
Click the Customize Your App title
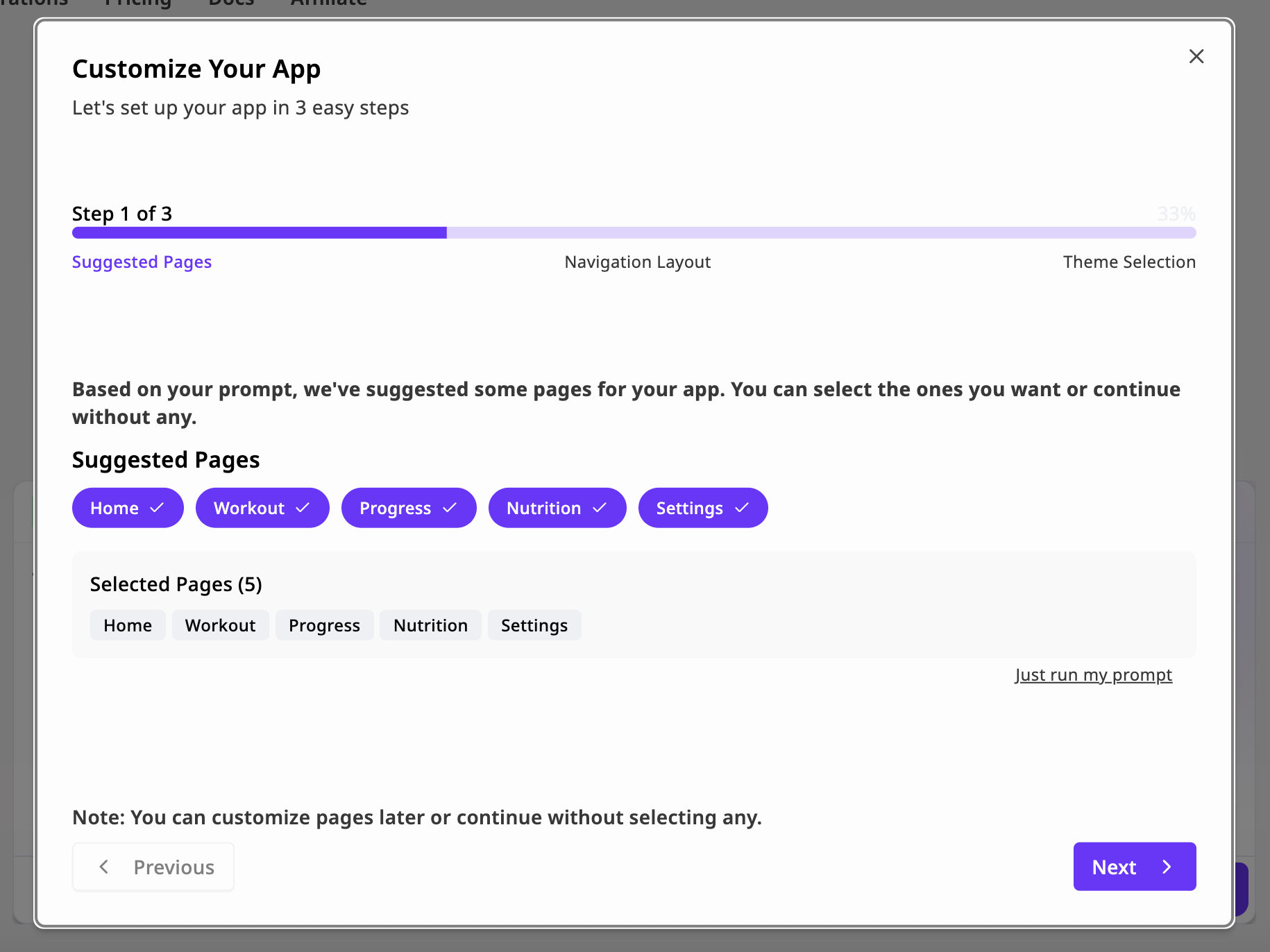coord(196,69)
